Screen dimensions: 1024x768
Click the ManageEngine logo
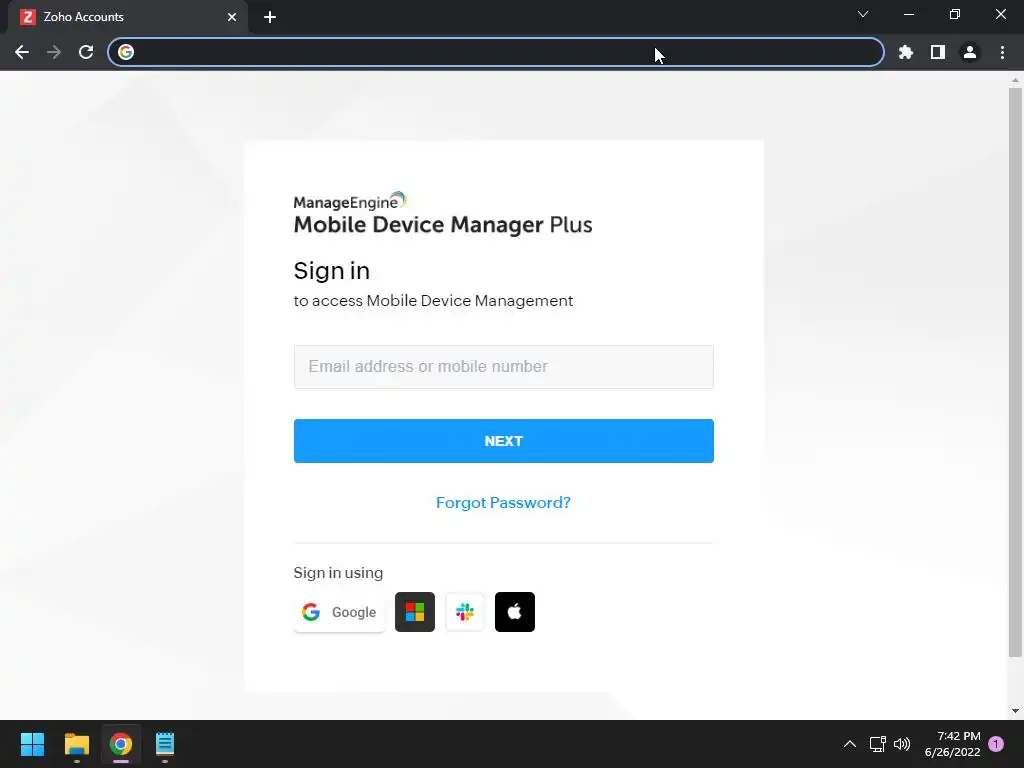(x=350, y=201)
